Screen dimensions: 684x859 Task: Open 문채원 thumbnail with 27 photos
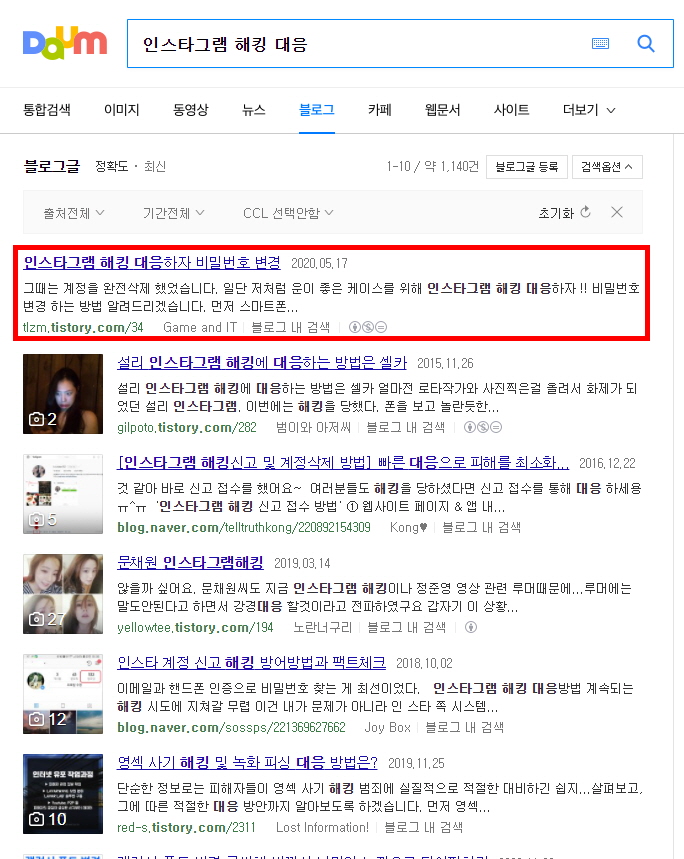pos(63,594)
